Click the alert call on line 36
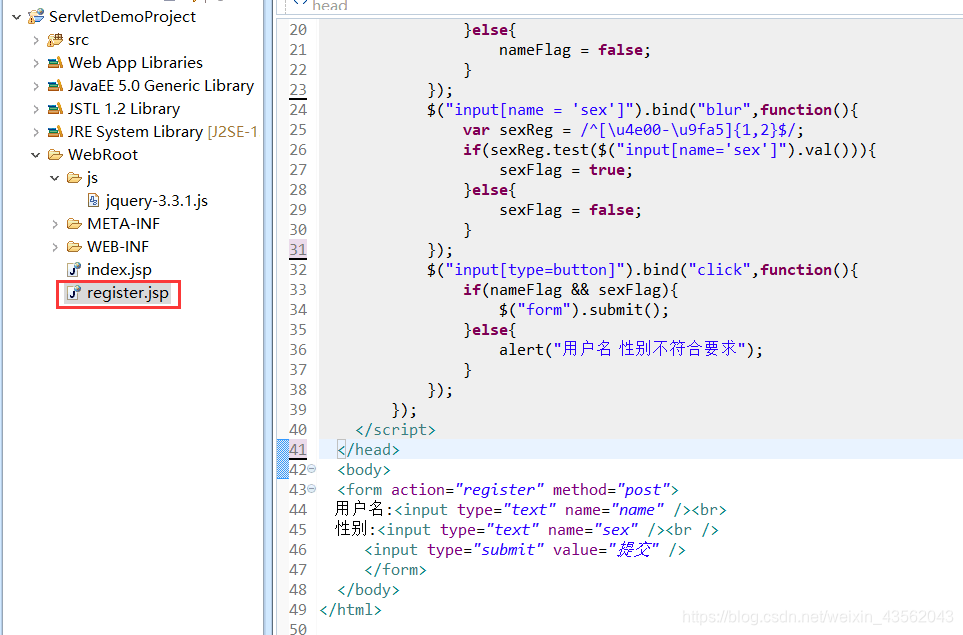The image size is (963, 635). 631,349
